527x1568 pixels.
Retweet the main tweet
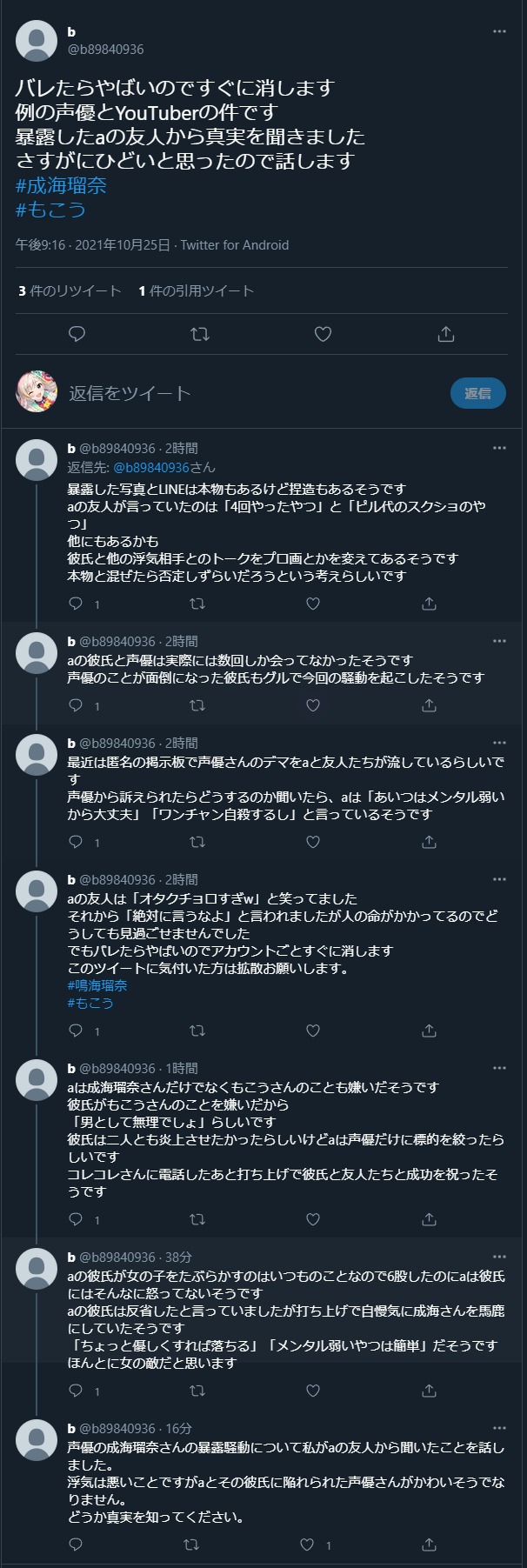pyautogui.click(x=200, y=334)
